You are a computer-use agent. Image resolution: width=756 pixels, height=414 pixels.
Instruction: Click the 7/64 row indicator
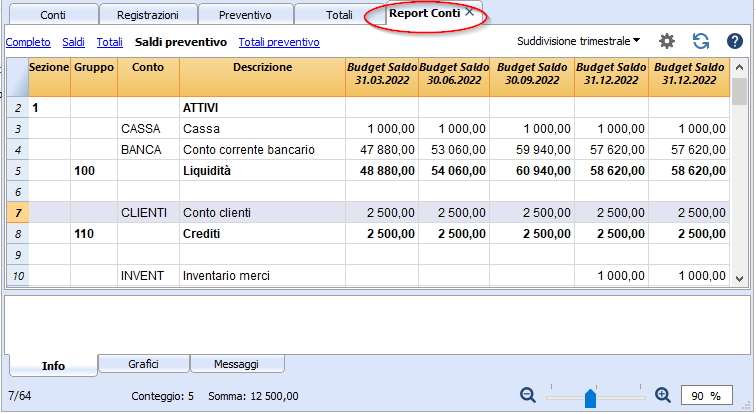pos(20,396)
